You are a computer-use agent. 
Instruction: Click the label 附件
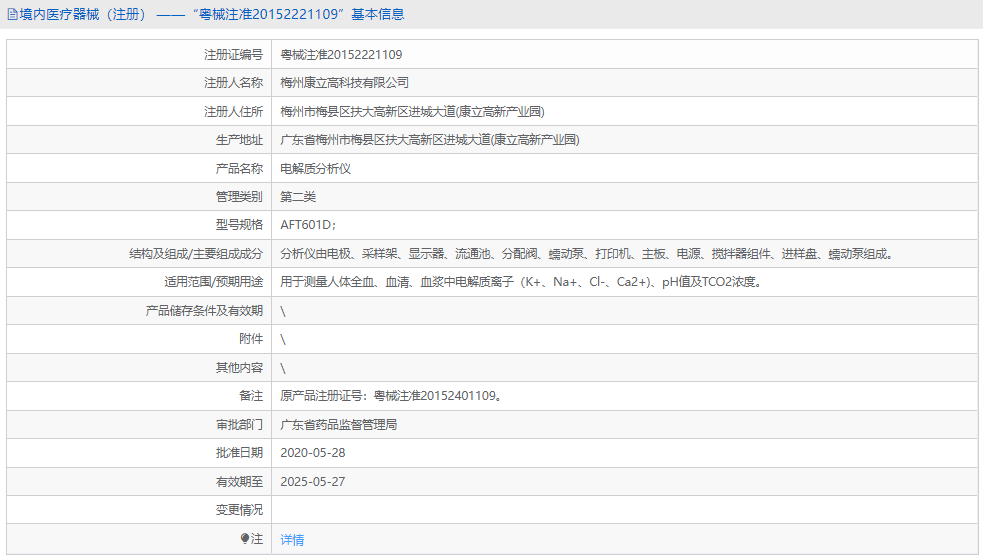click(x=251, y=339)
